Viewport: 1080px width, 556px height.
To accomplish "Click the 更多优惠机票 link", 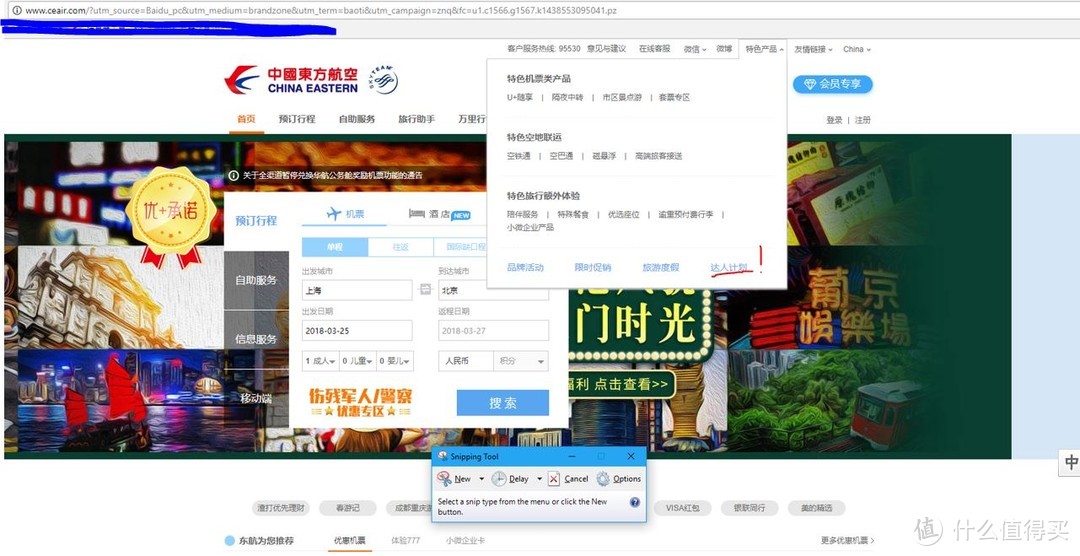I will (x=848, y=541).
